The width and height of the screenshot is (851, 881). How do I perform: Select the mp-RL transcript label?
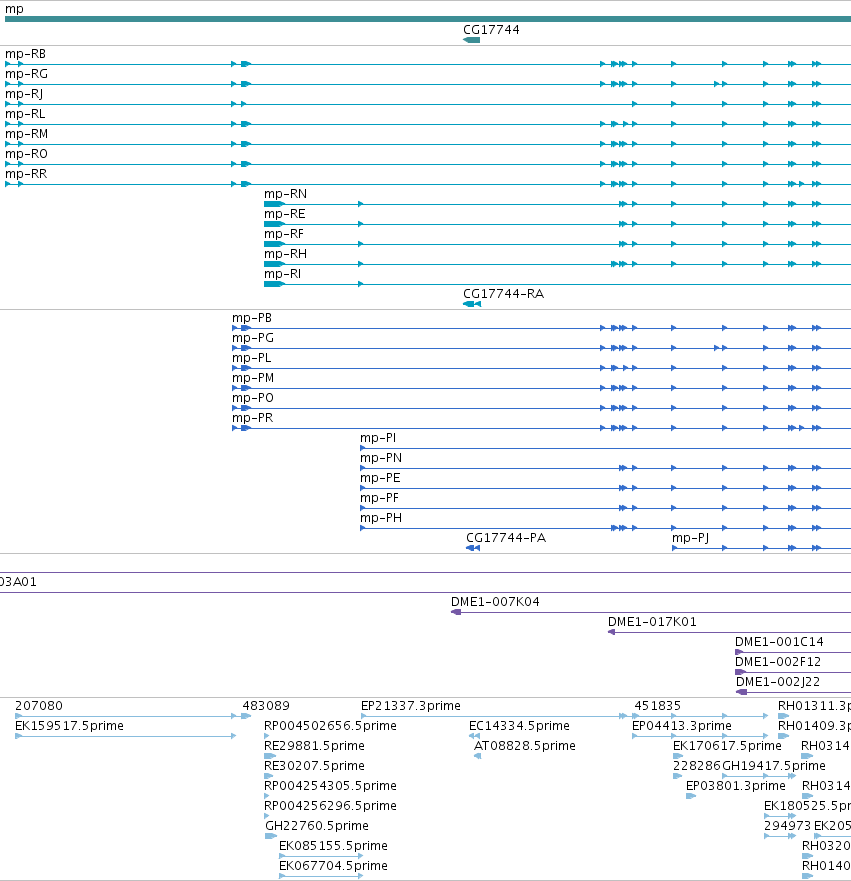click(25, 114)
